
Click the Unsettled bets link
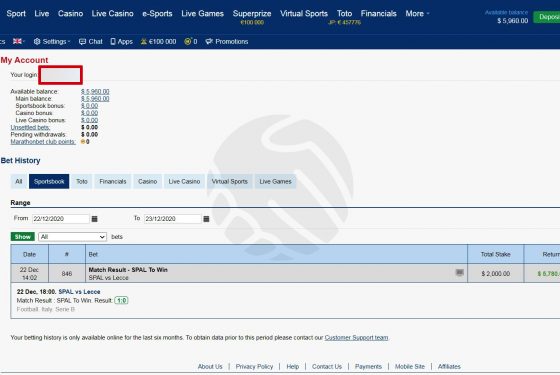(x=30, y=128)
